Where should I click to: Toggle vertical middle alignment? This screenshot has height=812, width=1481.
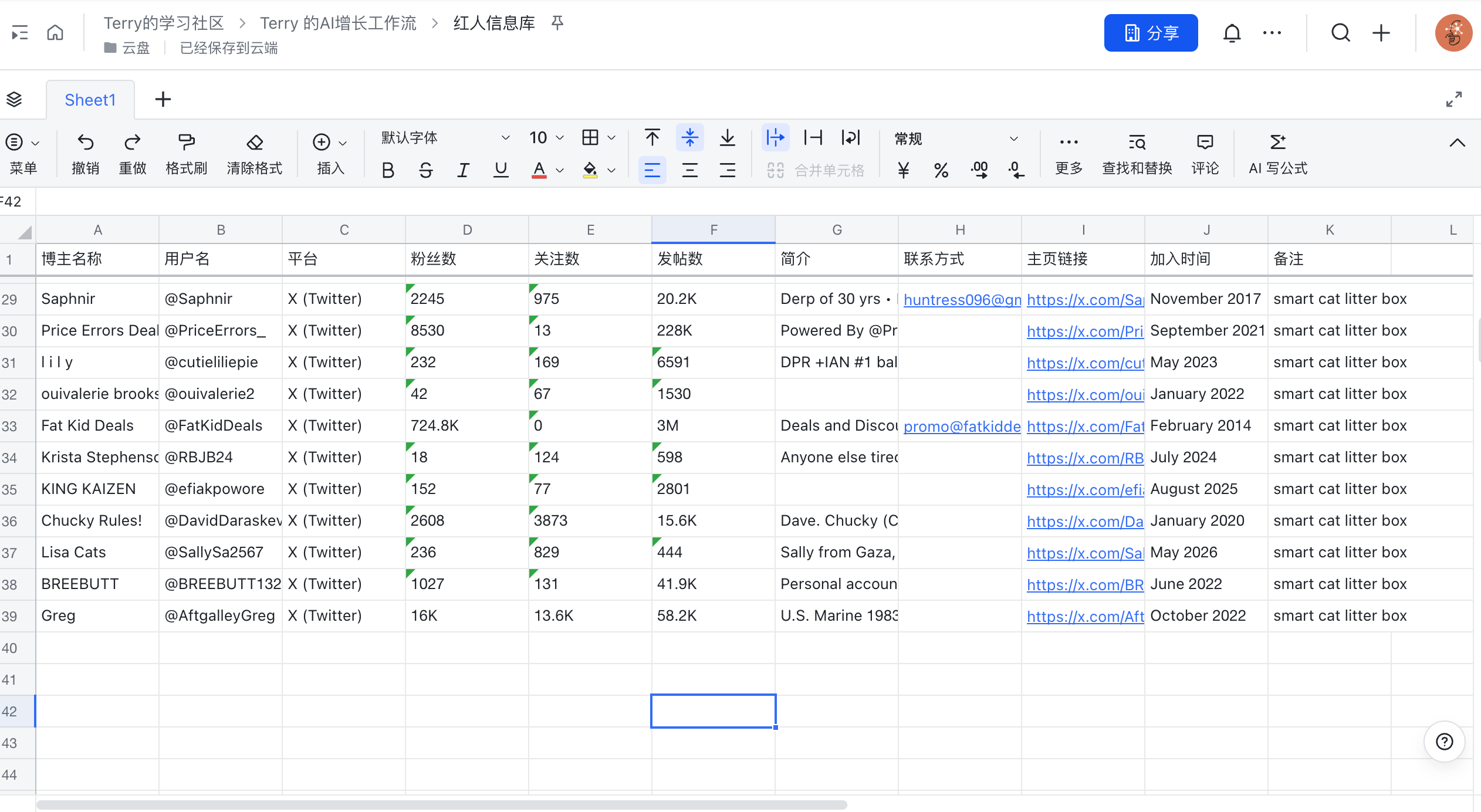[x=690, y=138]
